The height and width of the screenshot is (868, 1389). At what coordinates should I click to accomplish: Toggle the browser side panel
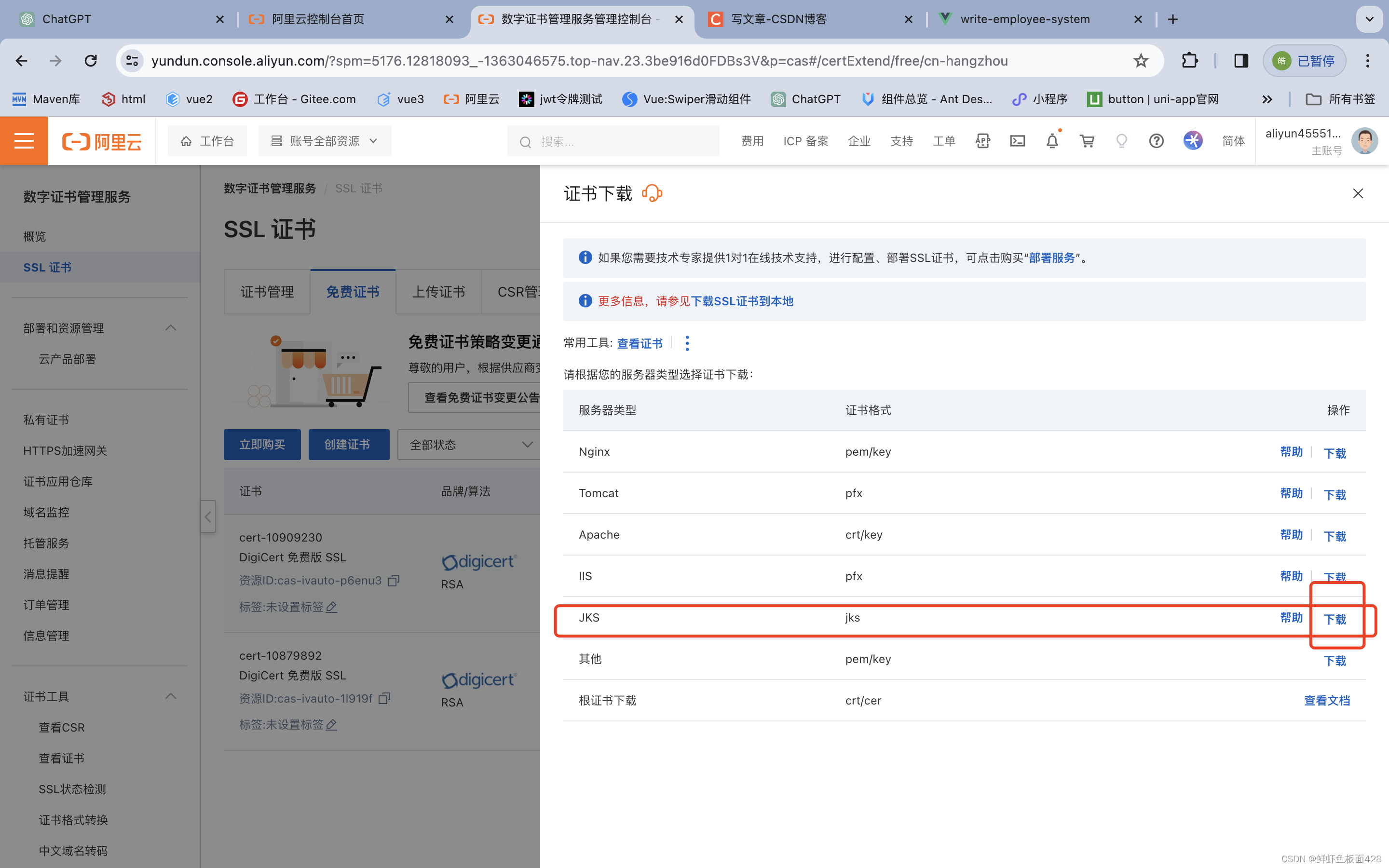1241,61
